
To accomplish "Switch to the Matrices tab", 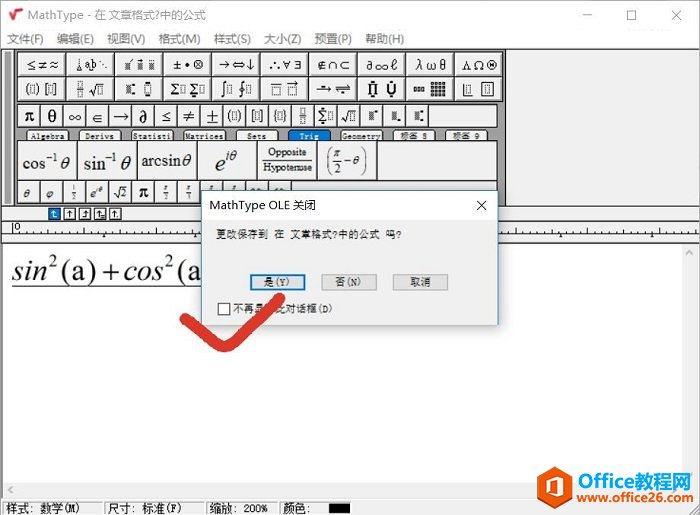I will pyautogui.click(x=204, y=136).
